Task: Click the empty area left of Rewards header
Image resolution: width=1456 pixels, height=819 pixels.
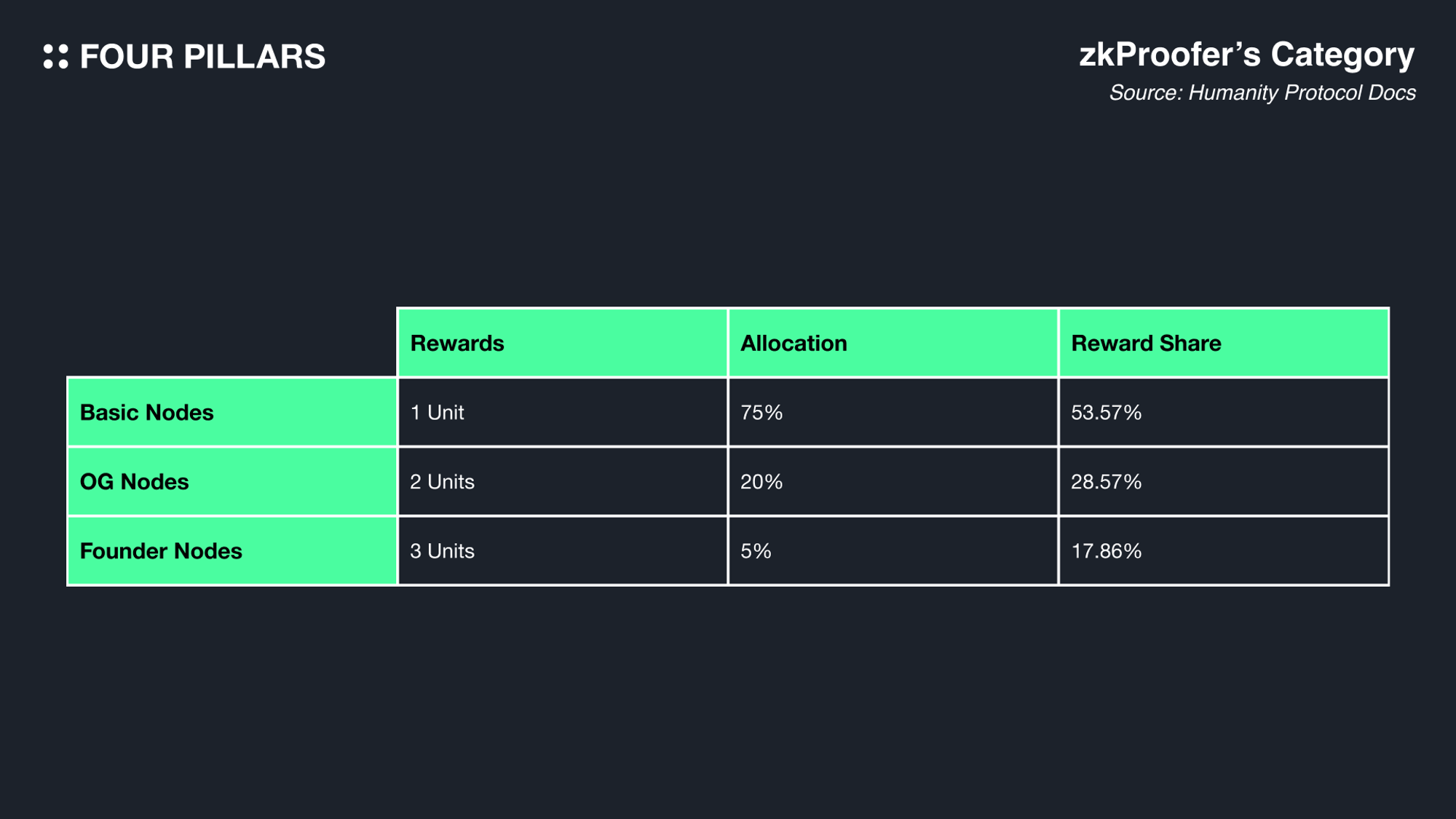Action: click(232, 342)
